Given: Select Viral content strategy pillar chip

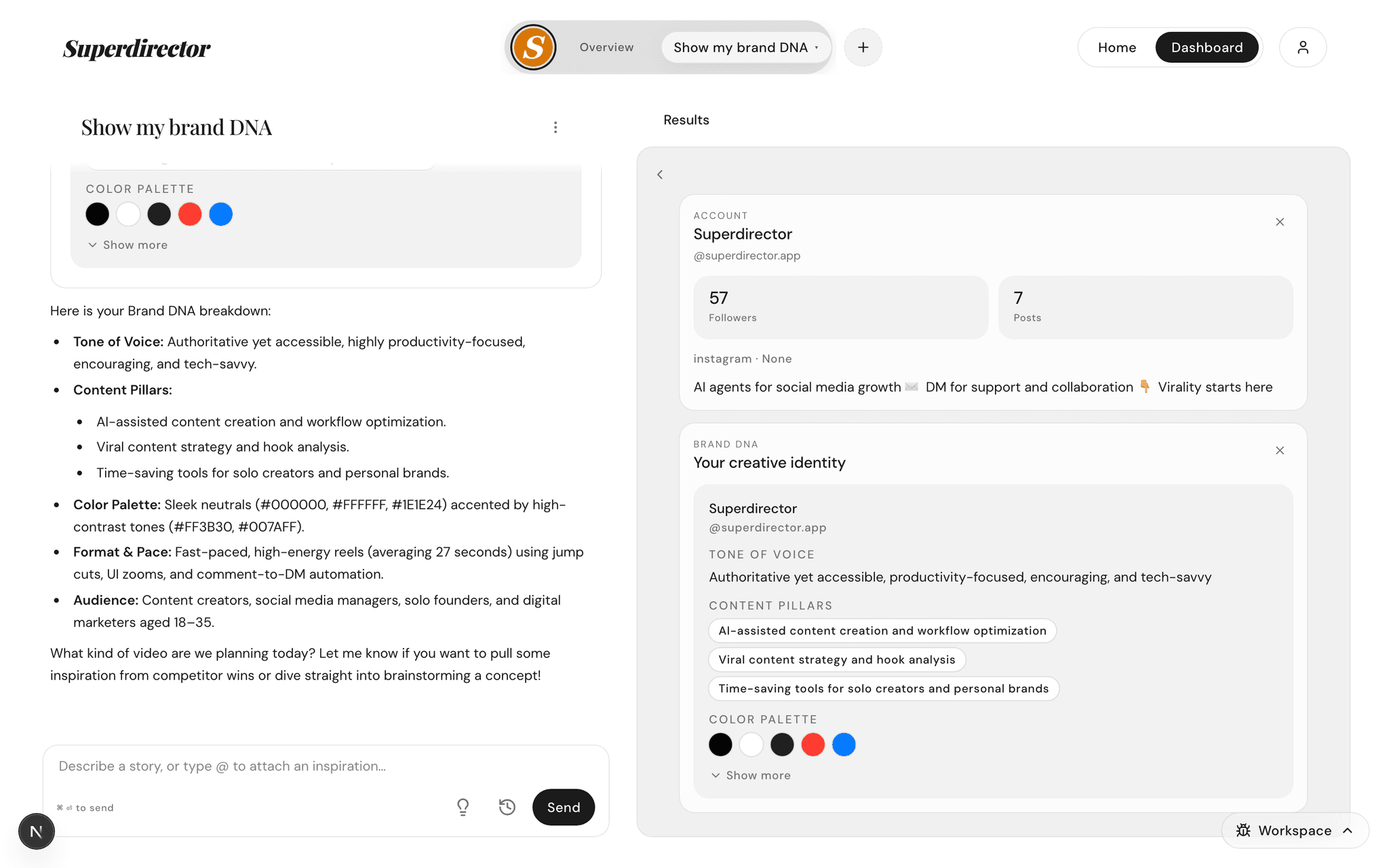Looking at the screenshot, I should 837,660.
